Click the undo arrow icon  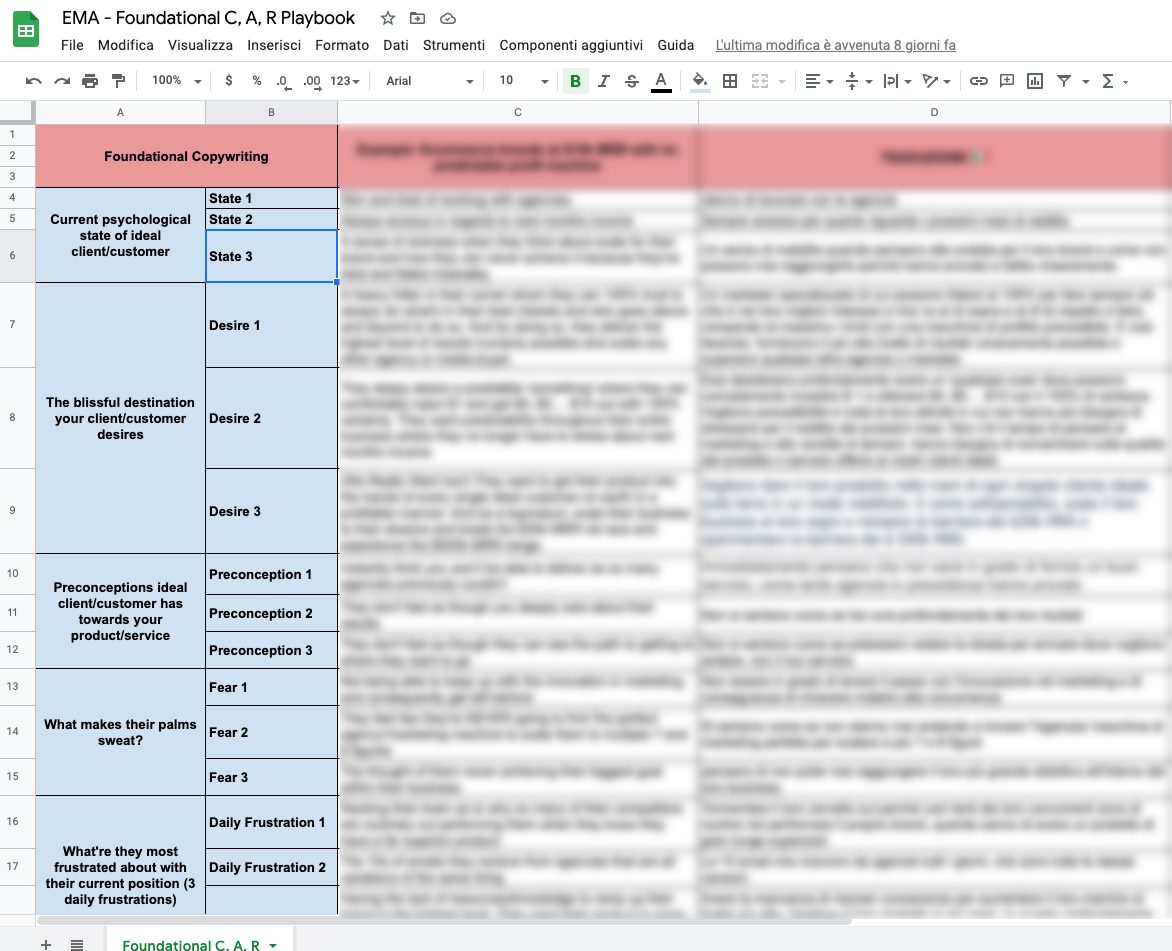(34, 81)
